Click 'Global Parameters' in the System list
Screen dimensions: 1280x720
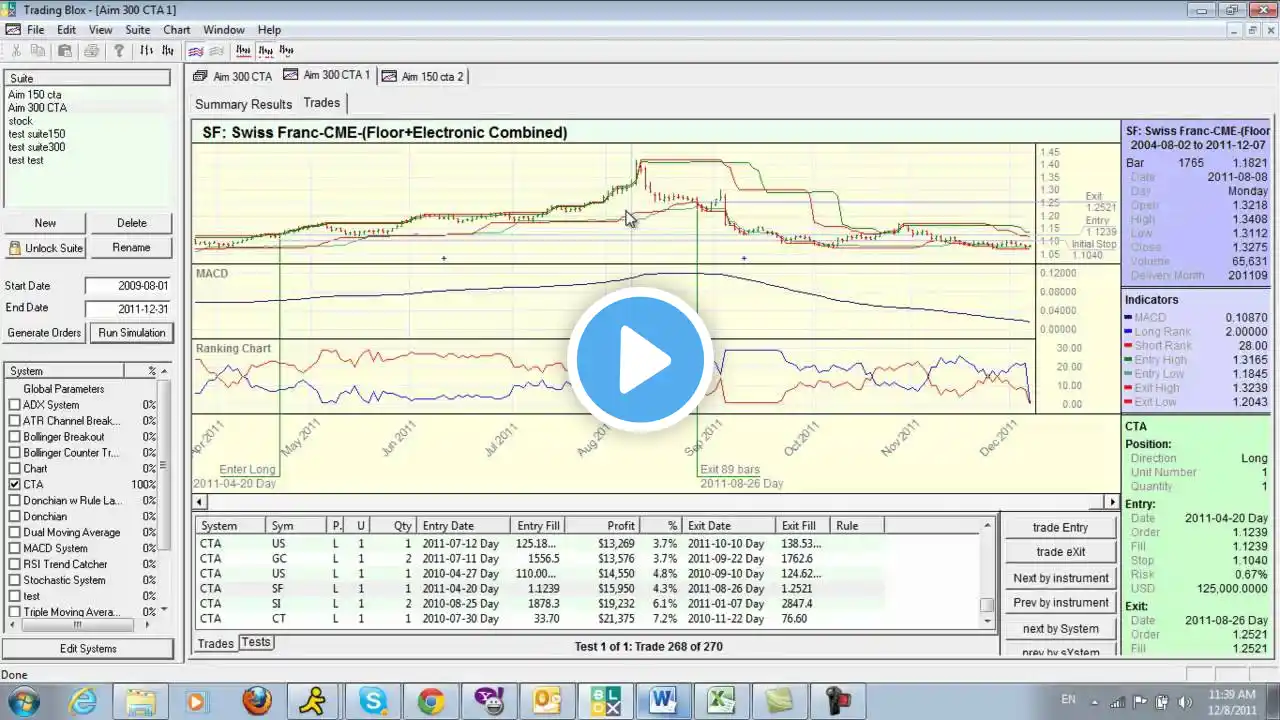[64, 389]
